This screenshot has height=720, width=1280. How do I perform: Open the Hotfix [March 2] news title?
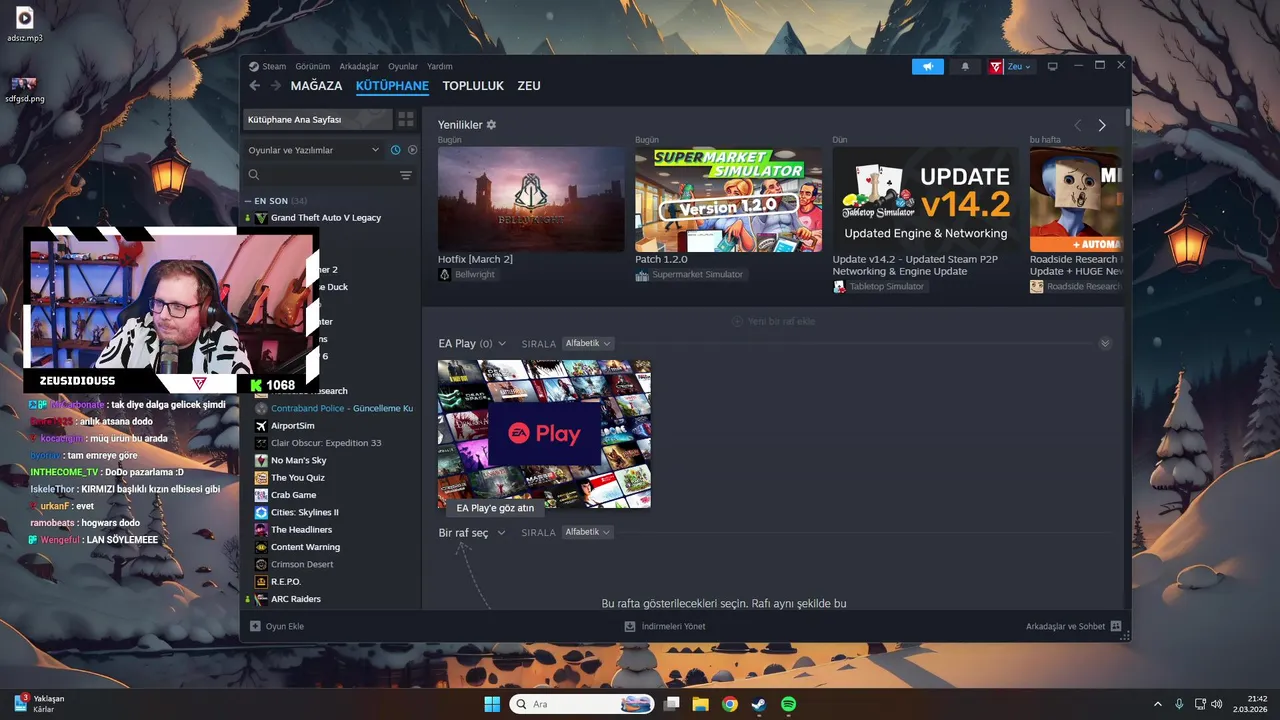click(475, 259)
